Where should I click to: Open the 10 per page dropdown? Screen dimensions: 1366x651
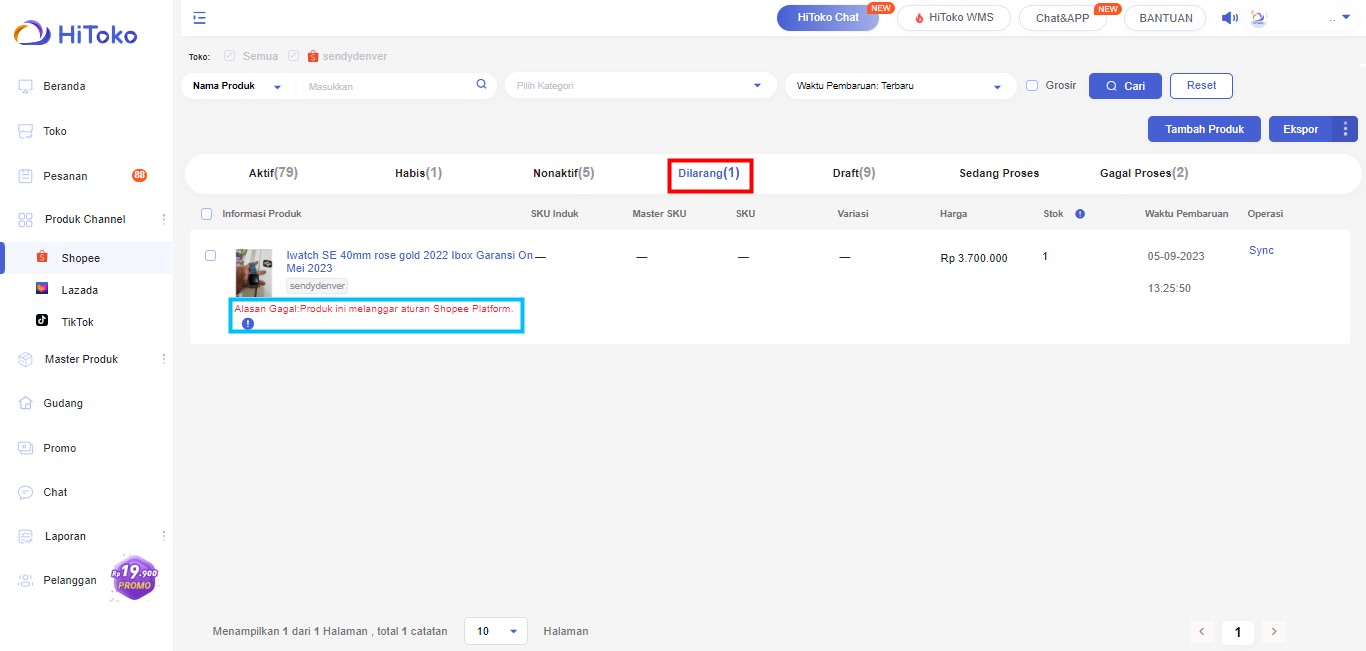(496, 631)
